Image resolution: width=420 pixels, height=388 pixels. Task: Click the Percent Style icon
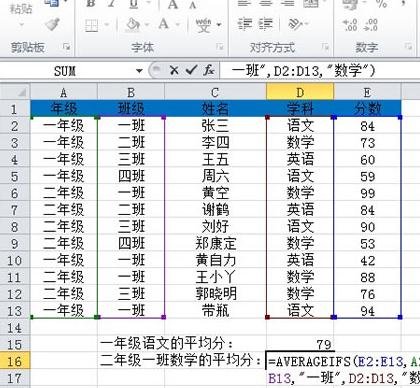pos(382,5)
